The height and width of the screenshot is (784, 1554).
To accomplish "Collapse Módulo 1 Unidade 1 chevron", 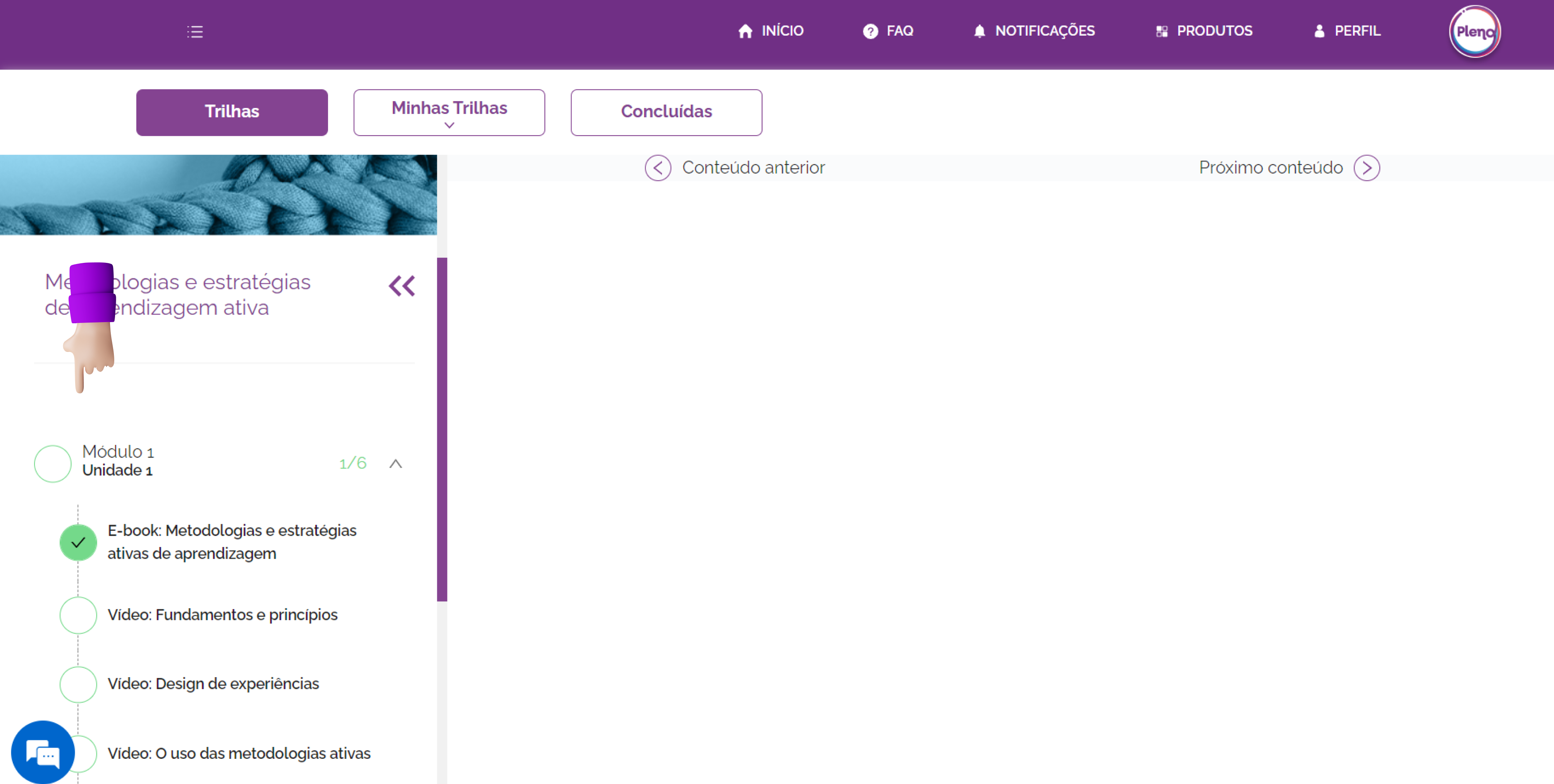I will pos(396,463).
